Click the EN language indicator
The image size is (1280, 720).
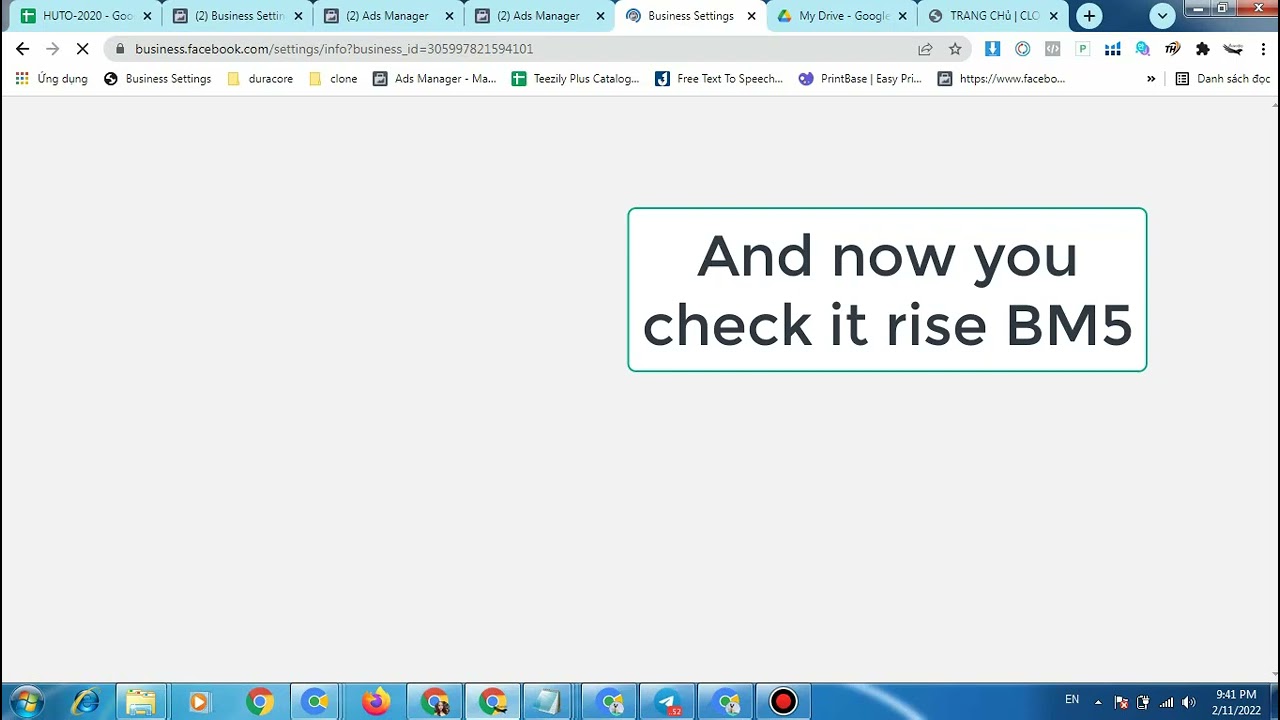[1072, 700]
